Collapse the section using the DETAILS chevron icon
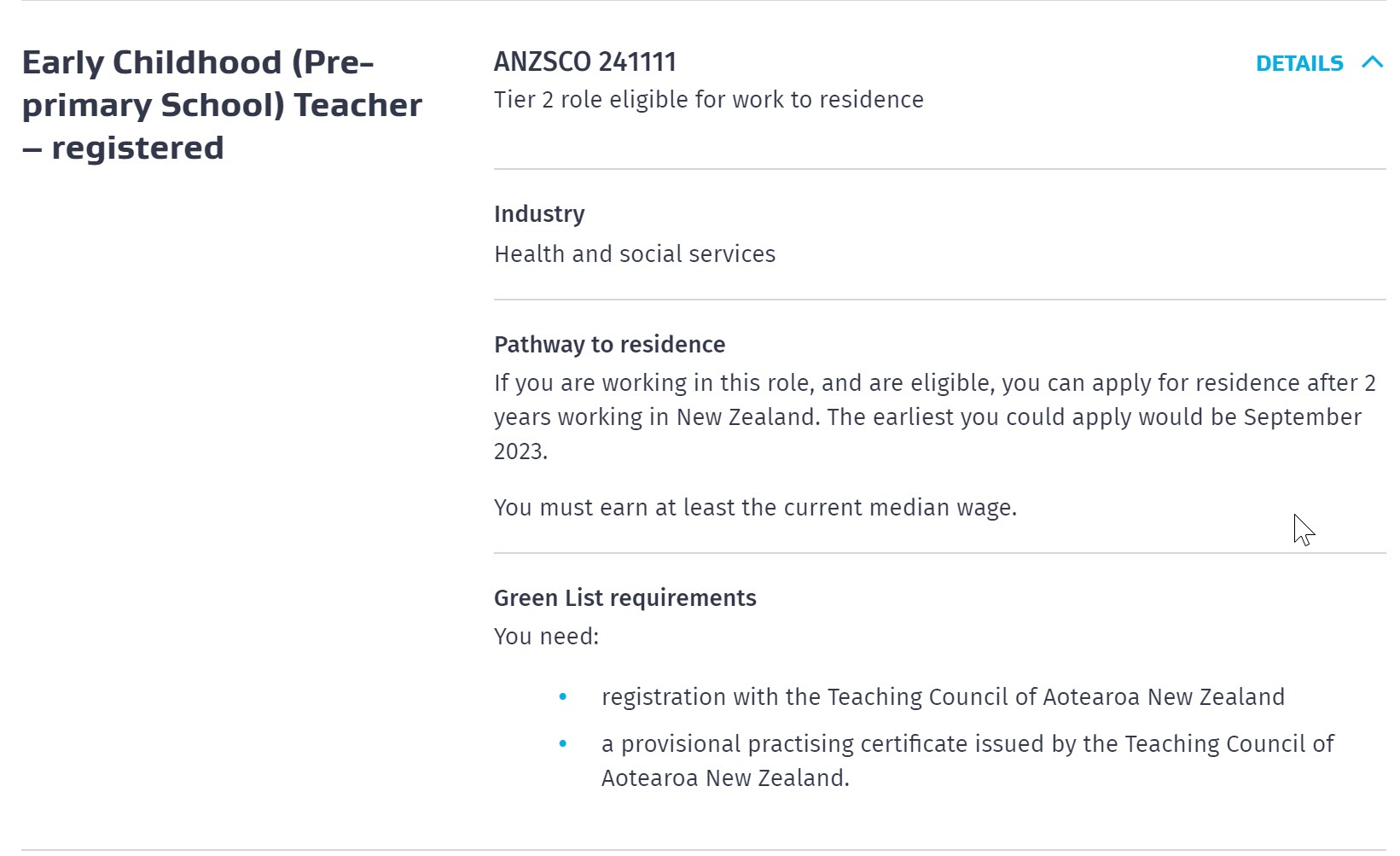The width and height of the screenshot is (1400, 856). click(1372, 62)
